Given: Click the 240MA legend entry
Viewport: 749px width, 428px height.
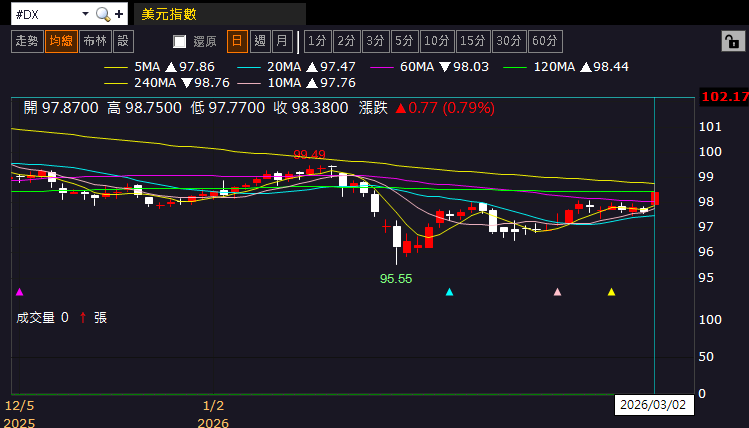Looking at the screenshot, I should (167, 83).
